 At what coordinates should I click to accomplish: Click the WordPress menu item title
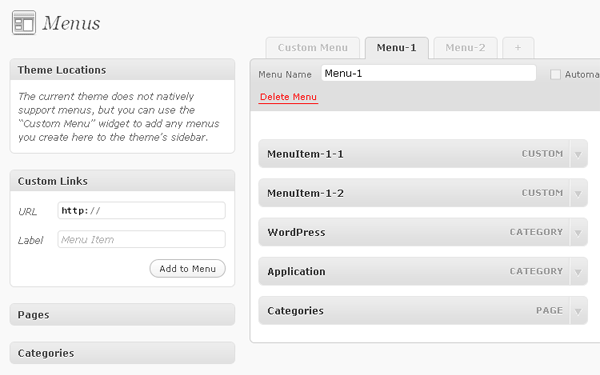pos(297,232)
